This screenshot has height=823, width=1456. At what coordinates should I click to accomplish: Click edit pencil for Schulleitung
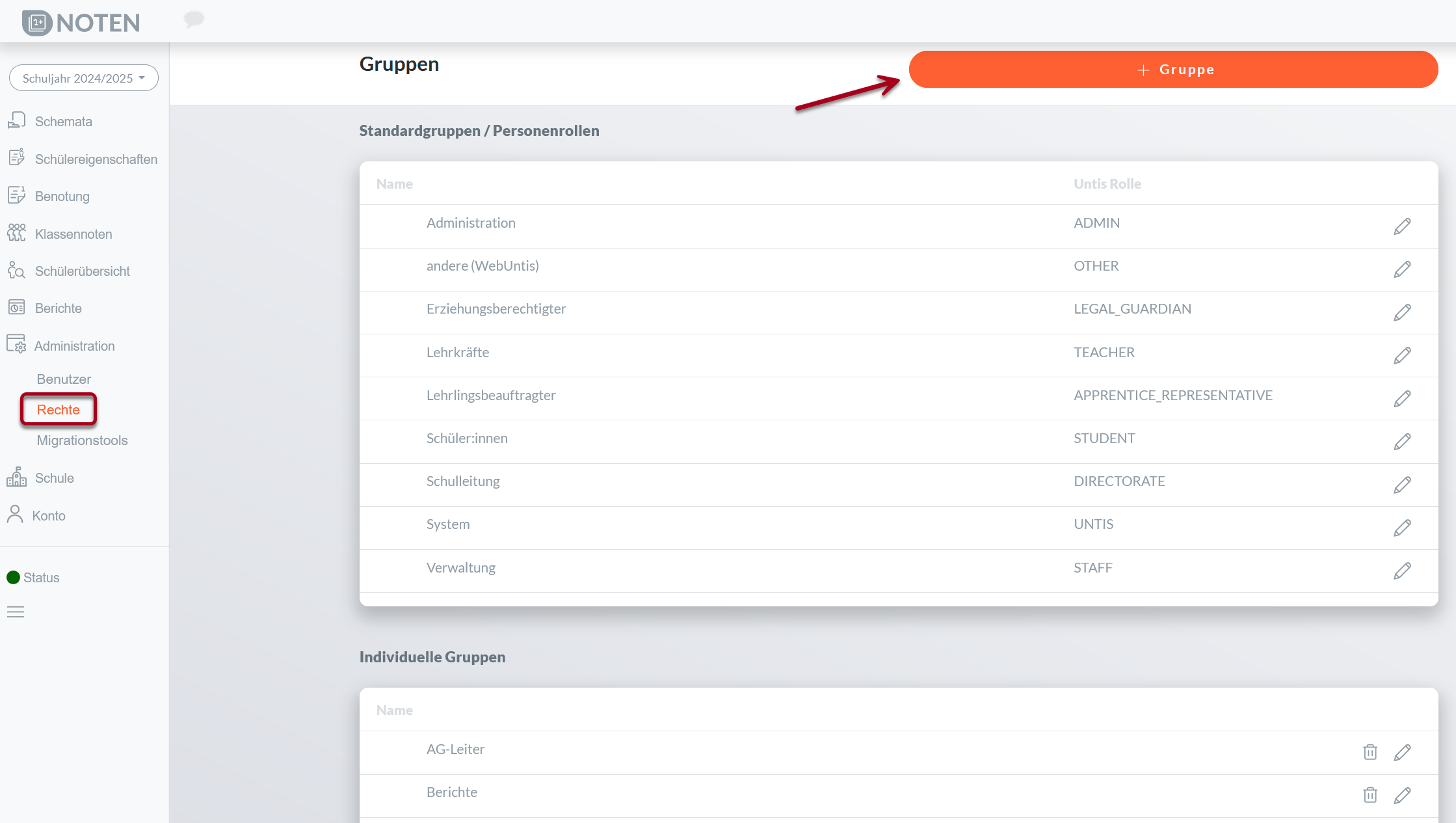point(1402,485)
